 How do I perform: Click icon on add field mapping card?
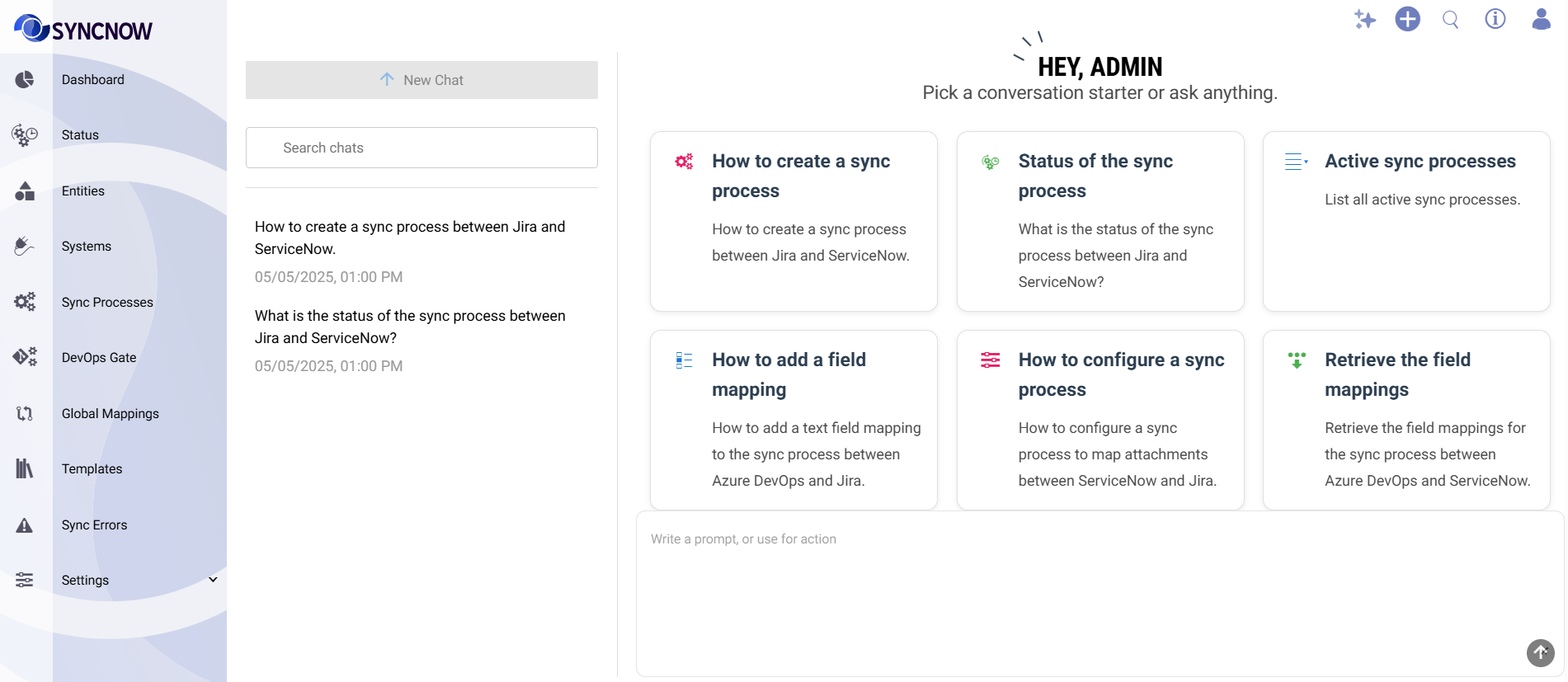(684, 360)
